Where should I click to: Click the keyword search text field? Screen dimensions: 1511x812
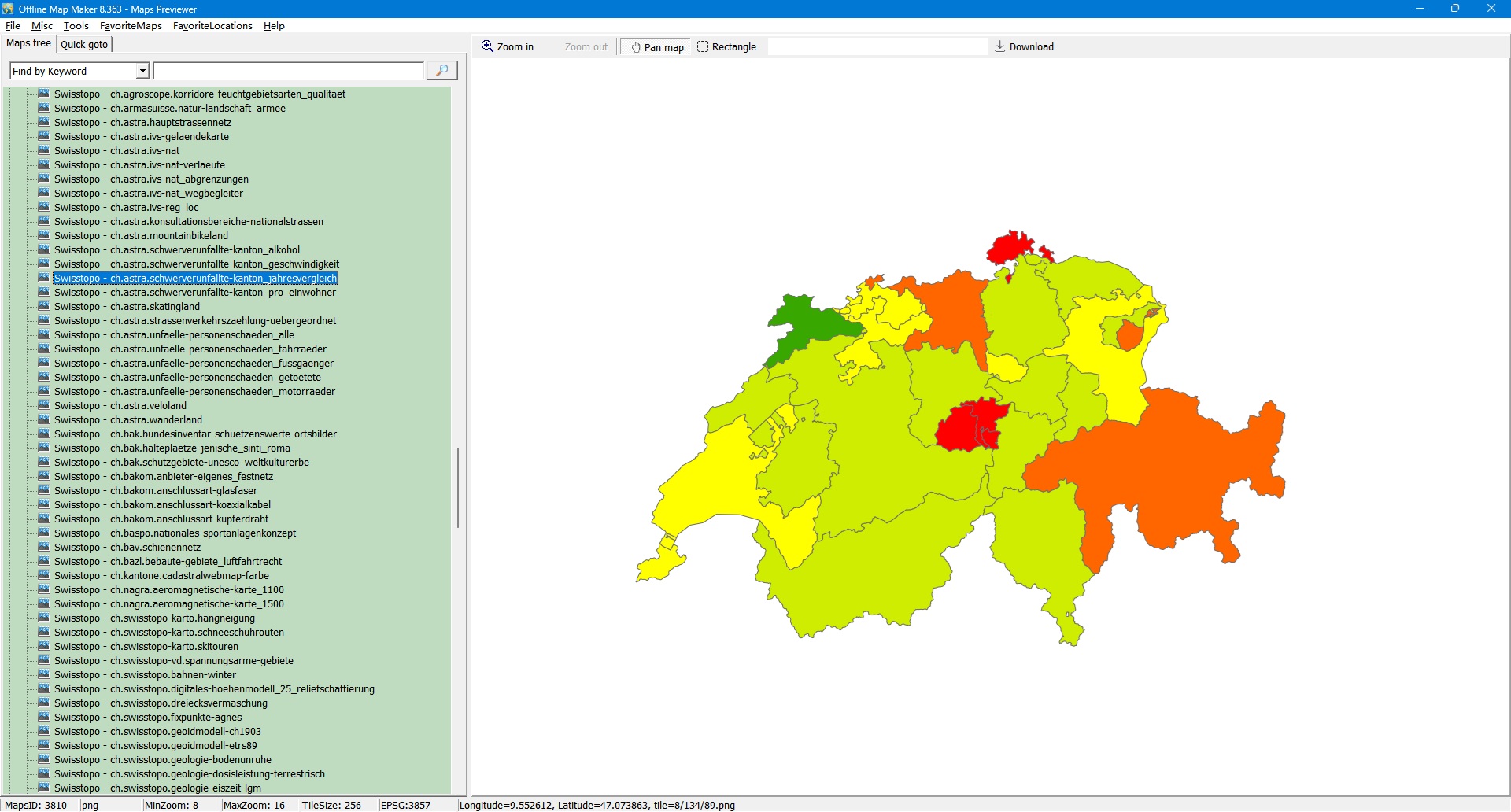point(288,72)
